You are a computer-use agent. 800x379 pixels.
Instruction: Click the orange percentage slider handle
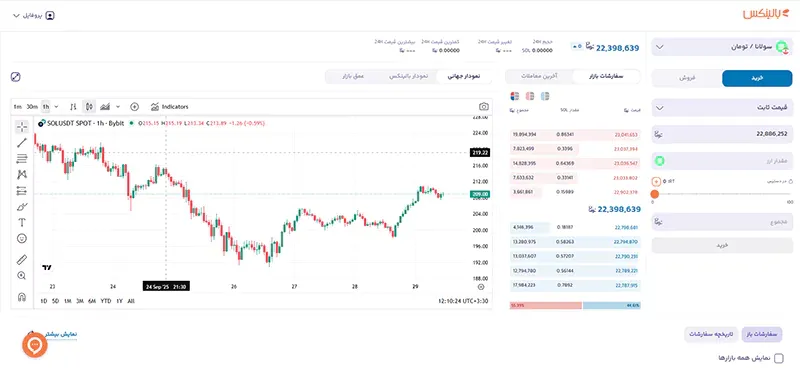click(x=655, y=194)
